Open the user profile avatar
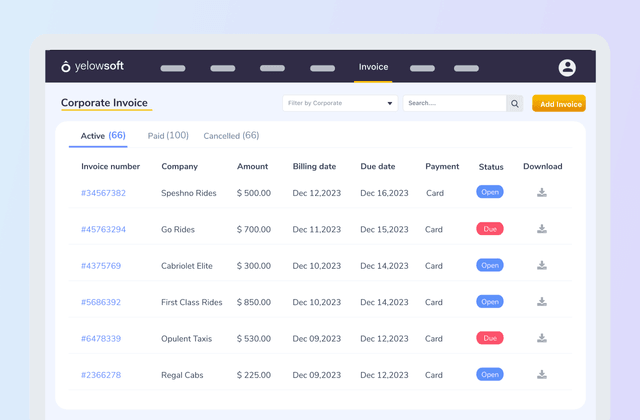This screenshot has width=640, height=420. point(567,68)
